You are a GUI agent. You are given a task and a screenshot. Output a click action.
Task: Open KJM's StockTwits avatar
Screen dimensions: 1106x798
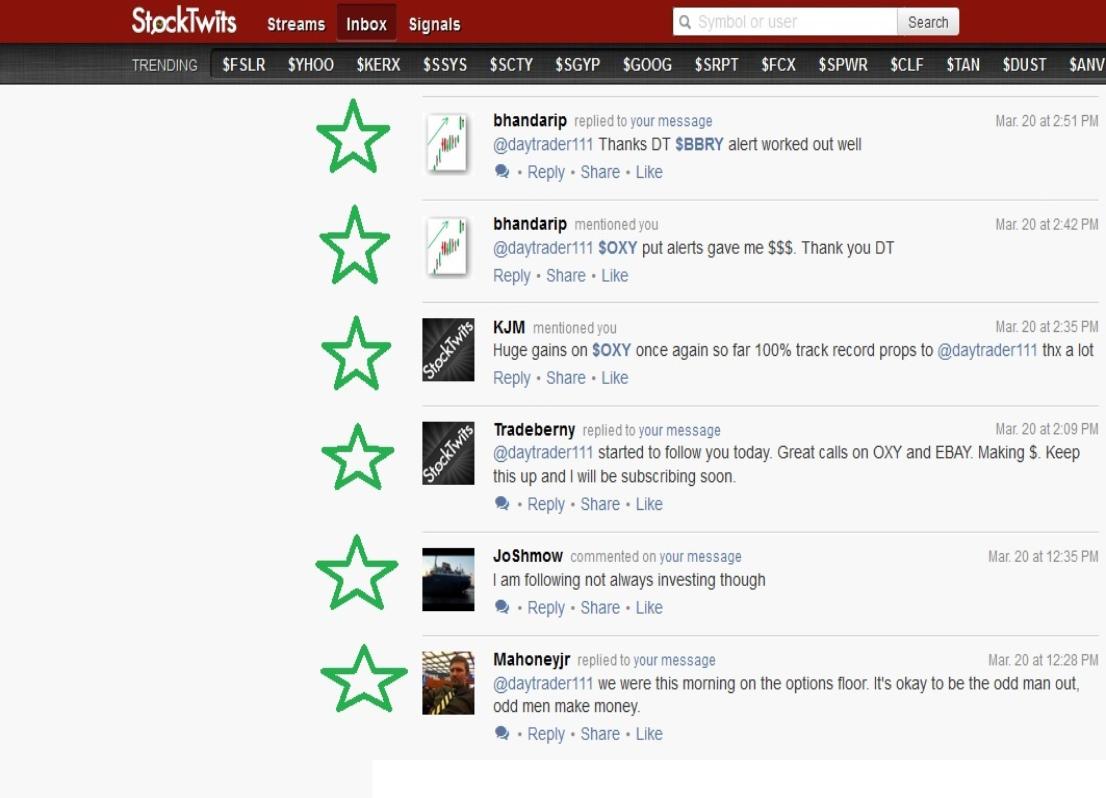448,349
